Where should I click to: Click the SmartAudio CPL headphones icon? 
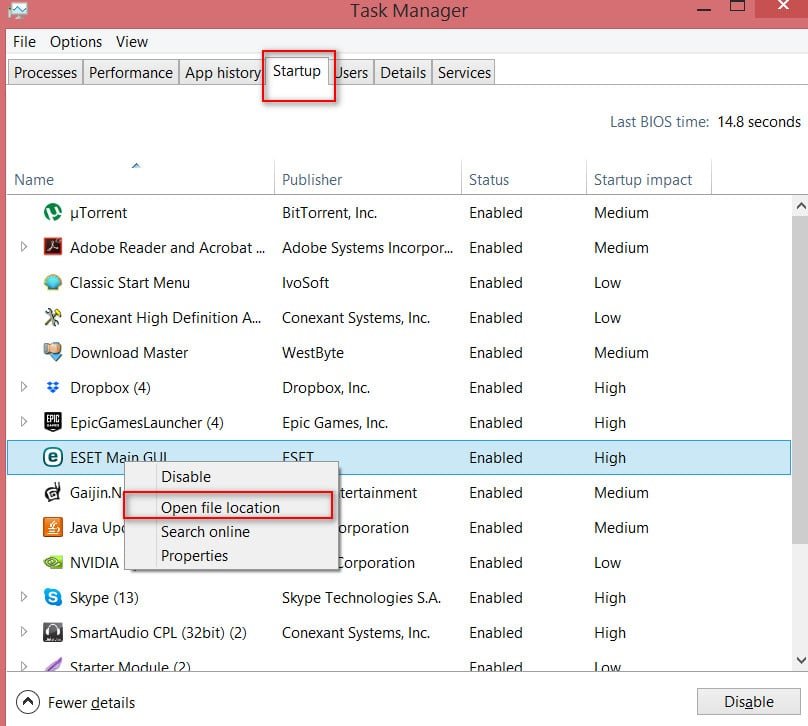click(x=53, y=632)
